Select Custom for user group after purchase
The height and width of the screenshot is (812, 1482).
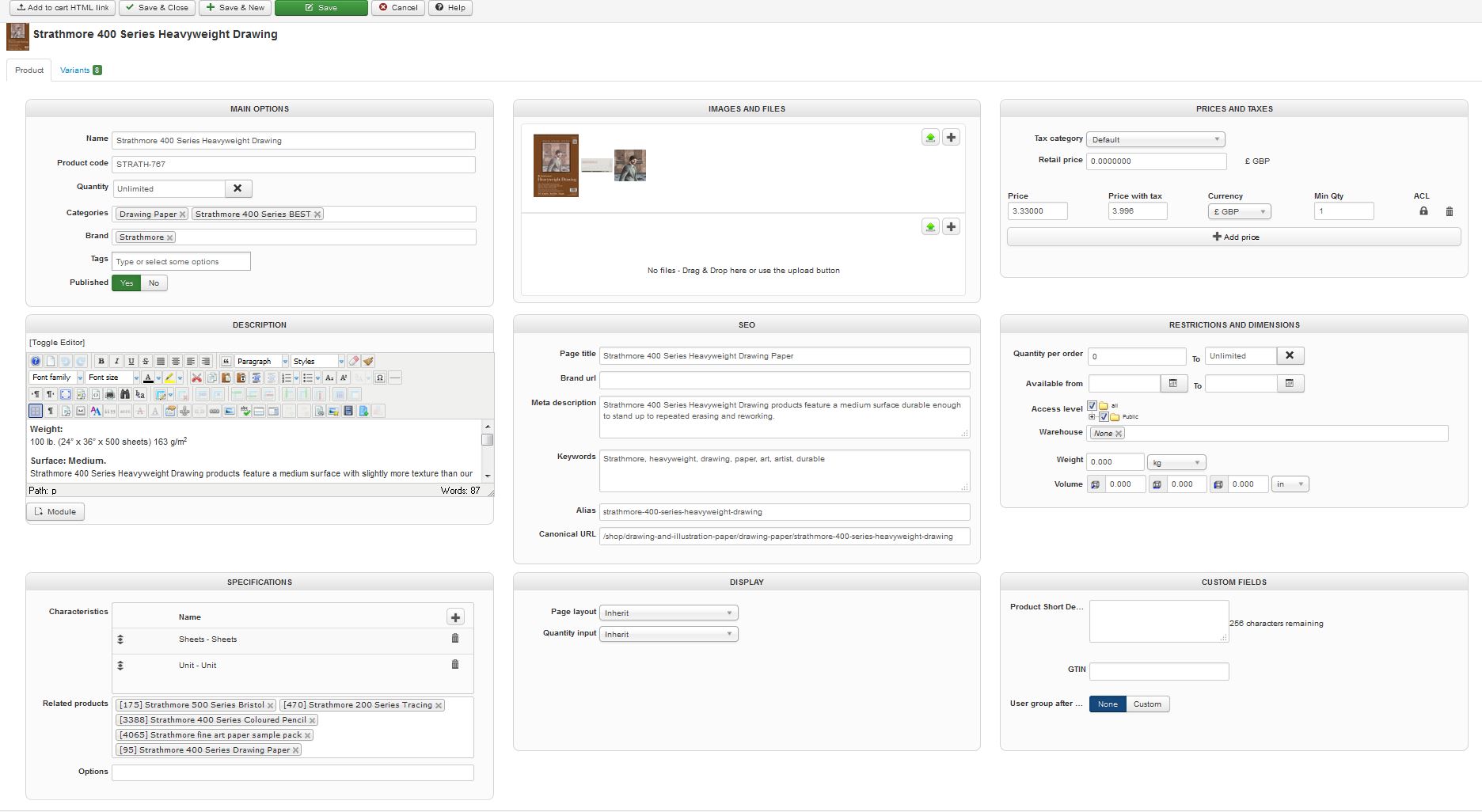(x=1147, y=704)
